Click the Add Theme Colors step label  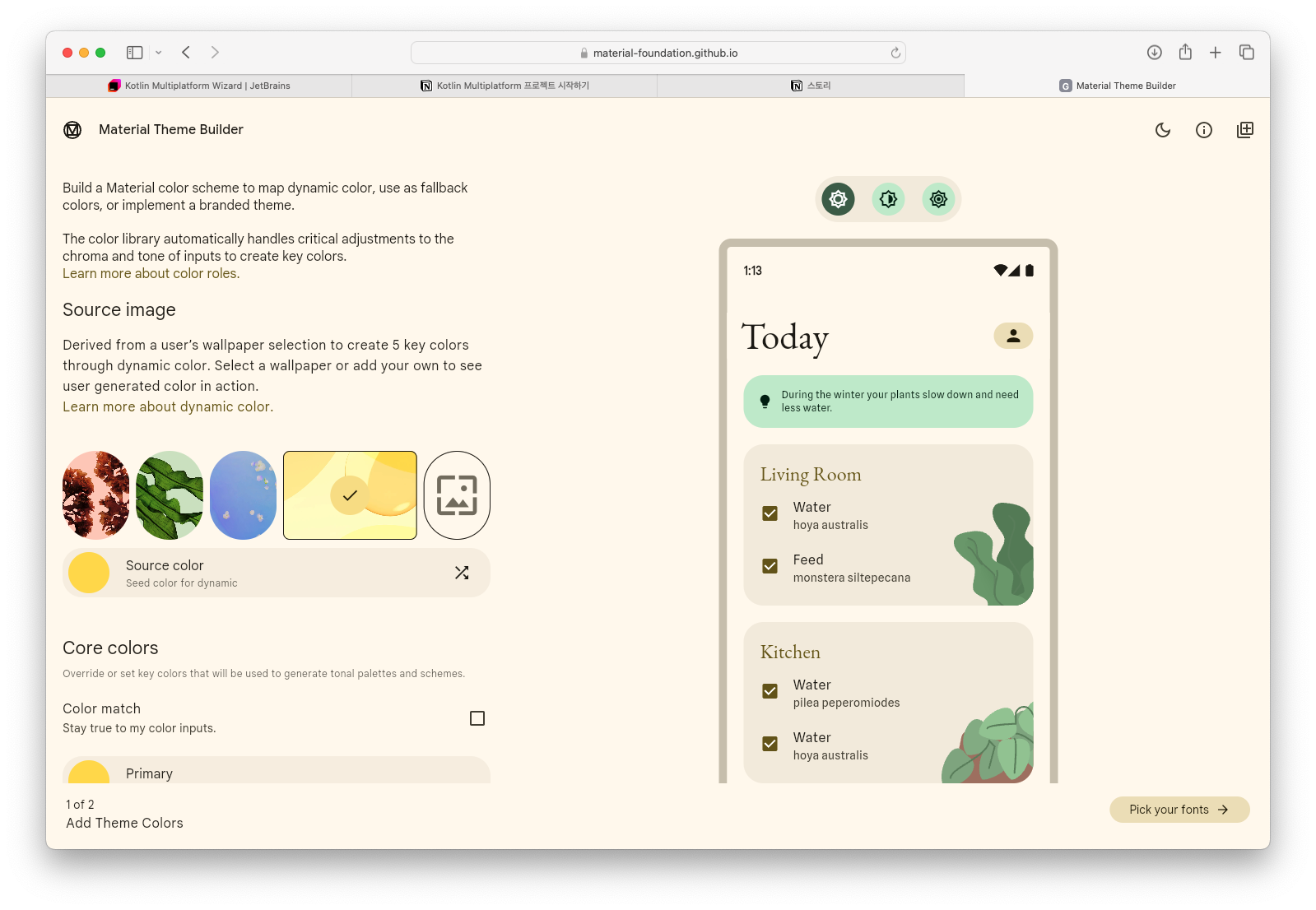pos(124,824)
